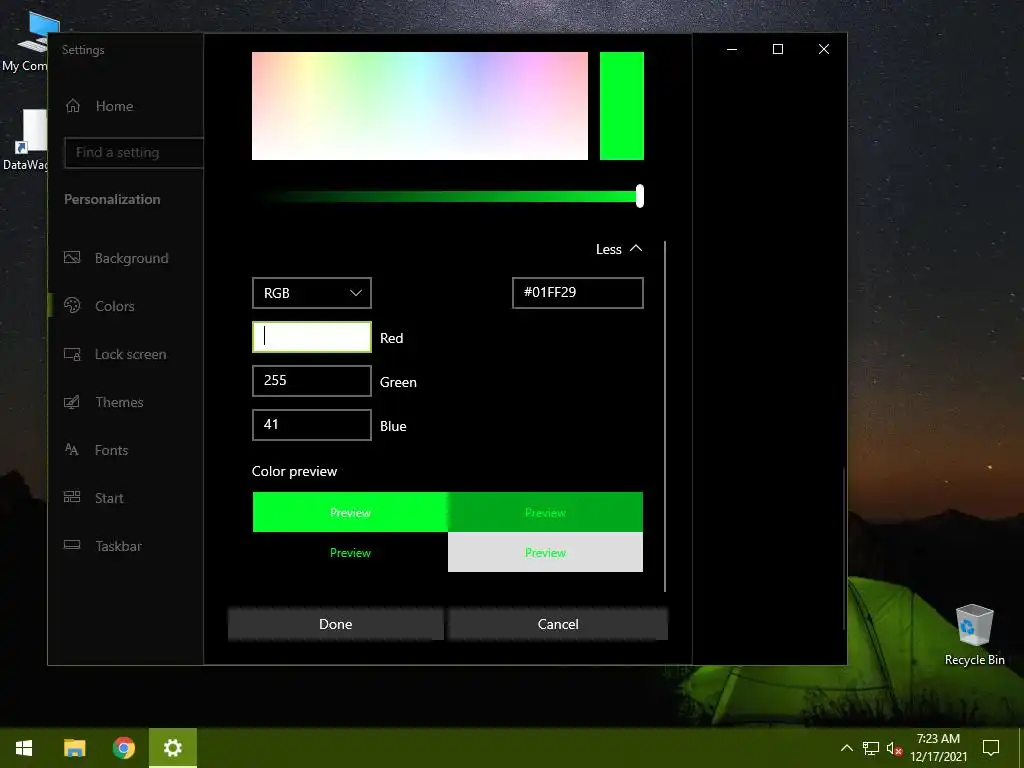The height and width of the screenshot is (768, 1024).
Task: Maximize the Settings window
Action: (778, 49)
